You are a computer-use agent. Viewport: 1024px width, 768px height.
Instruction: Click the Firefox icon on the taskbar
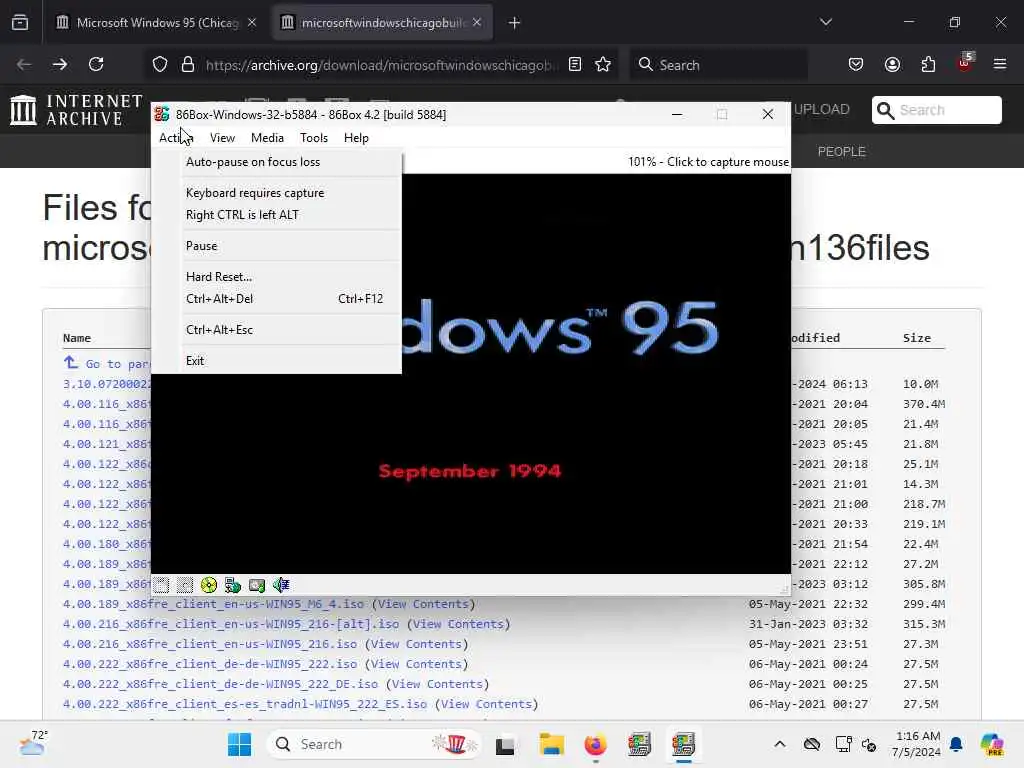point(595,744)
